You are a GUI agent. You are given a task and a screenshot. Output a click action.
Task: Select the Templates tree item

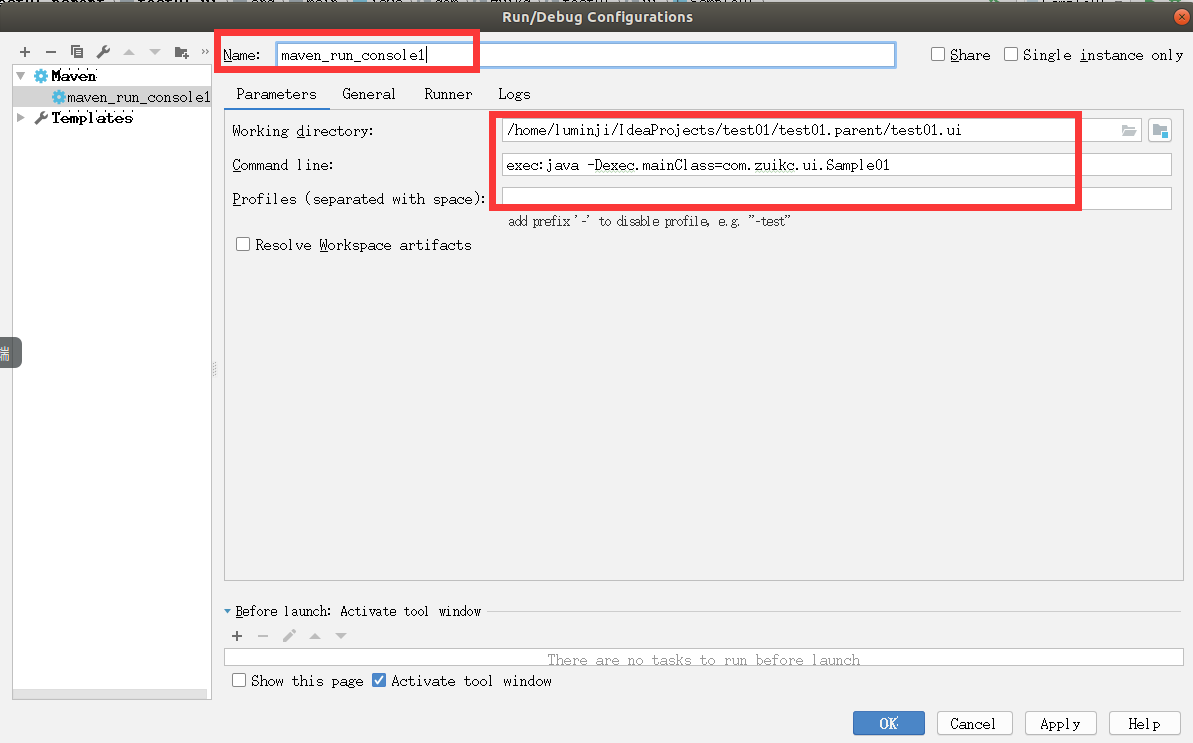[x=92, y=117]
